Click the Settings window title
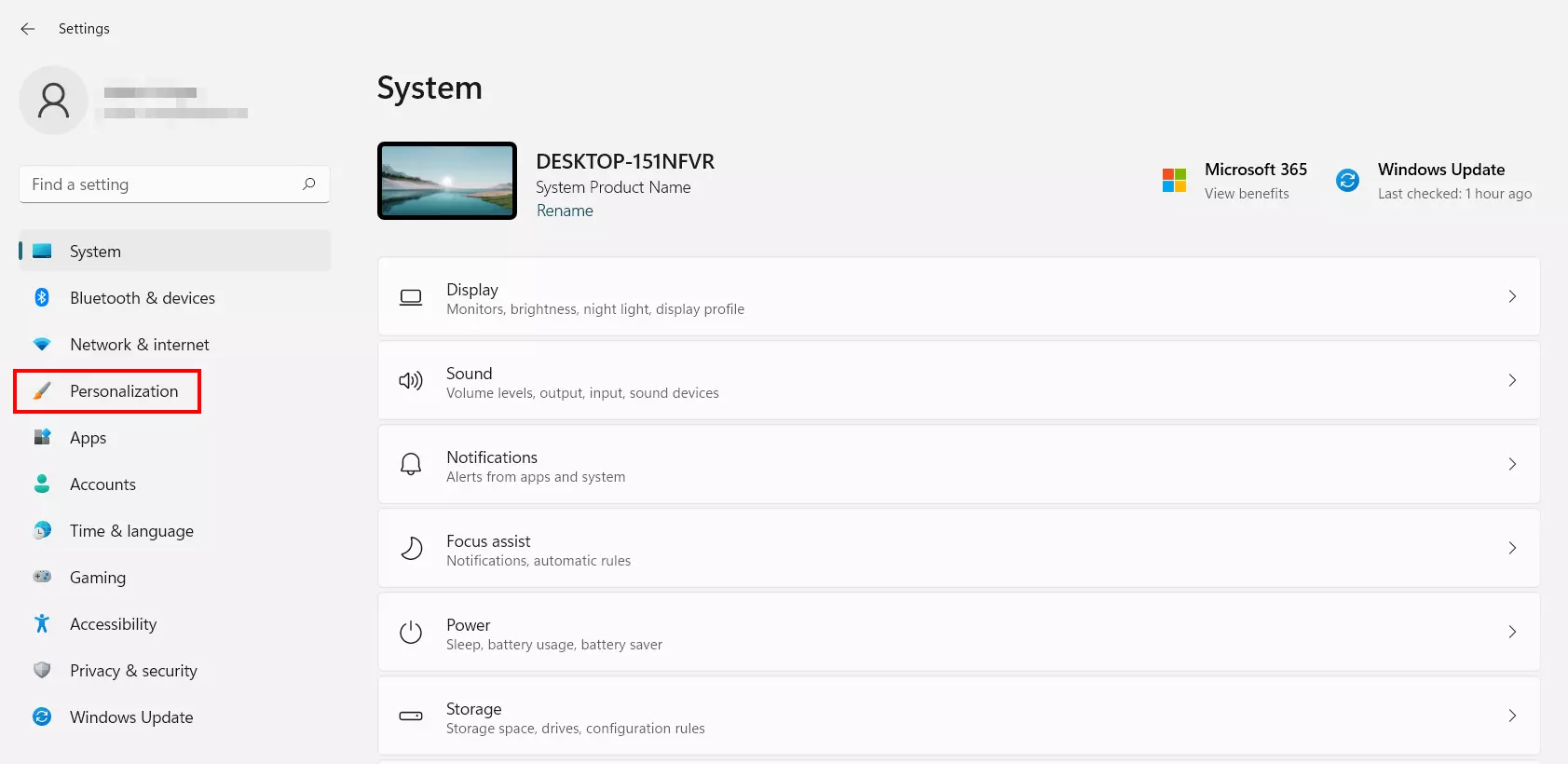This screenshot has height=764, width=1568. [x=84, y=29]
